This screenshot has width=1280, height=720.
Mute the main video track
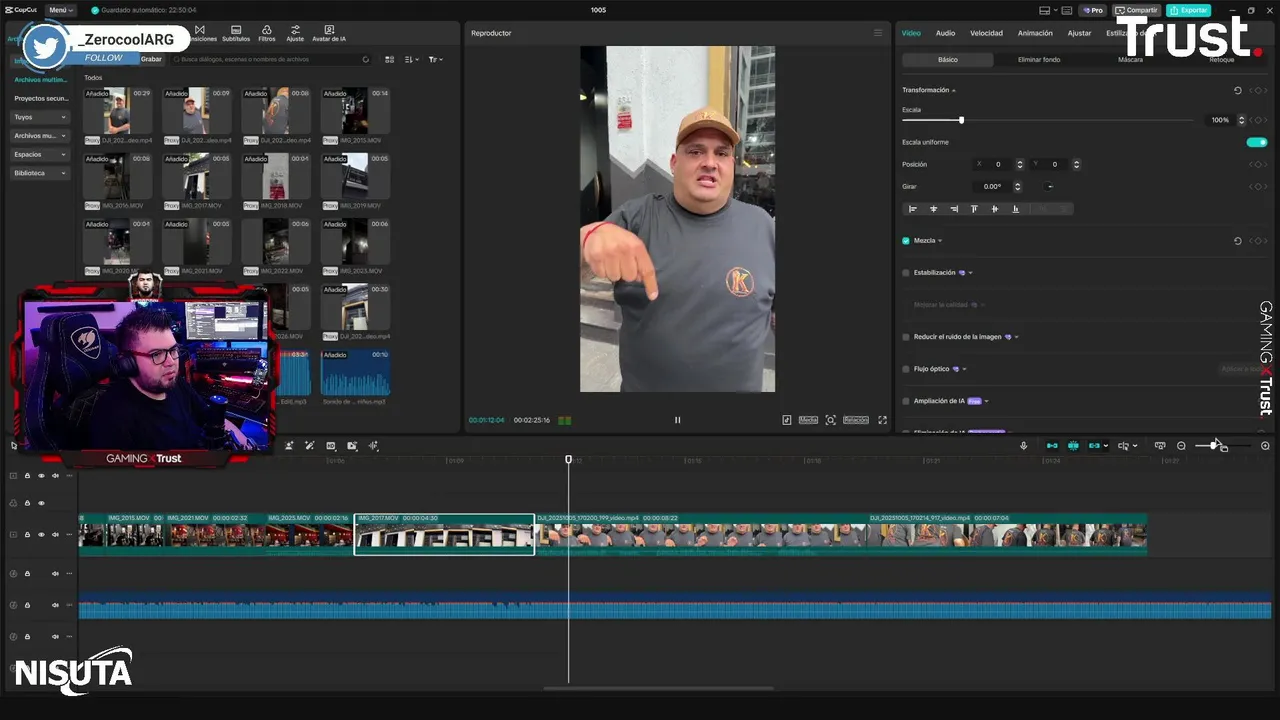click(55, 535)
